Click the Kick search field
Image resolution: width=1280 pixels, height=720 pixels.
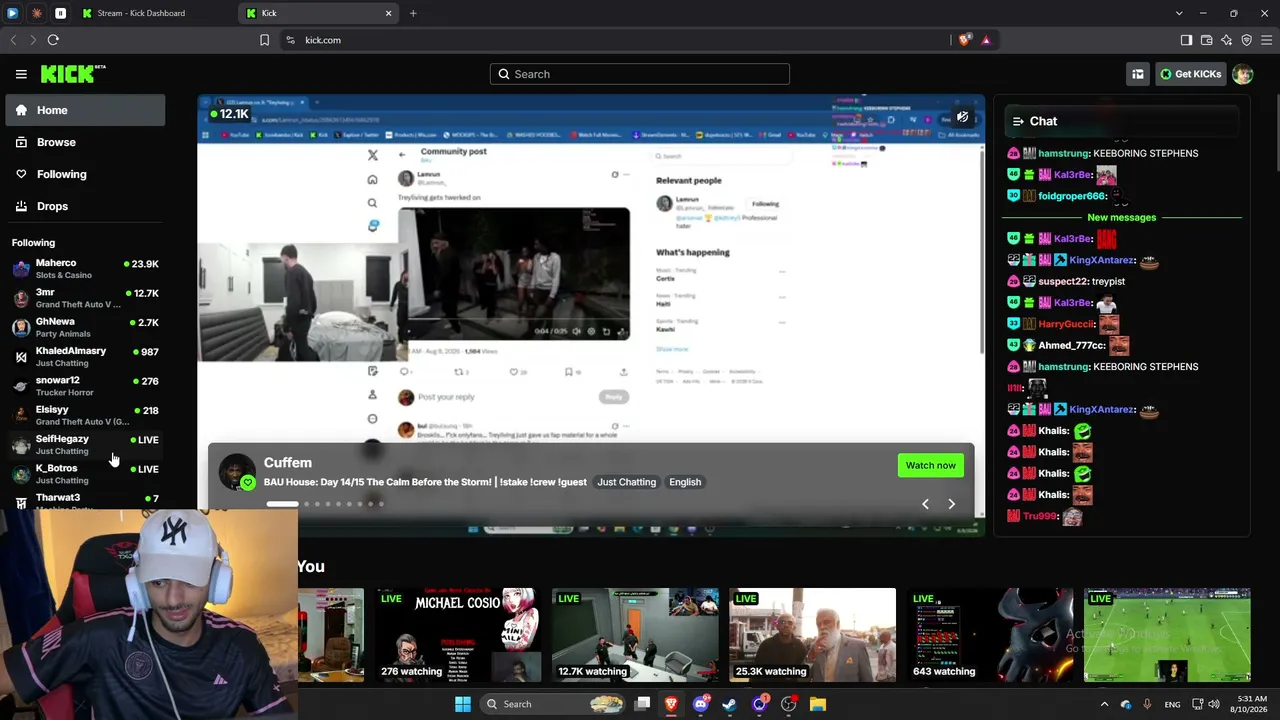pyautogui.click(x=640, y=74)
